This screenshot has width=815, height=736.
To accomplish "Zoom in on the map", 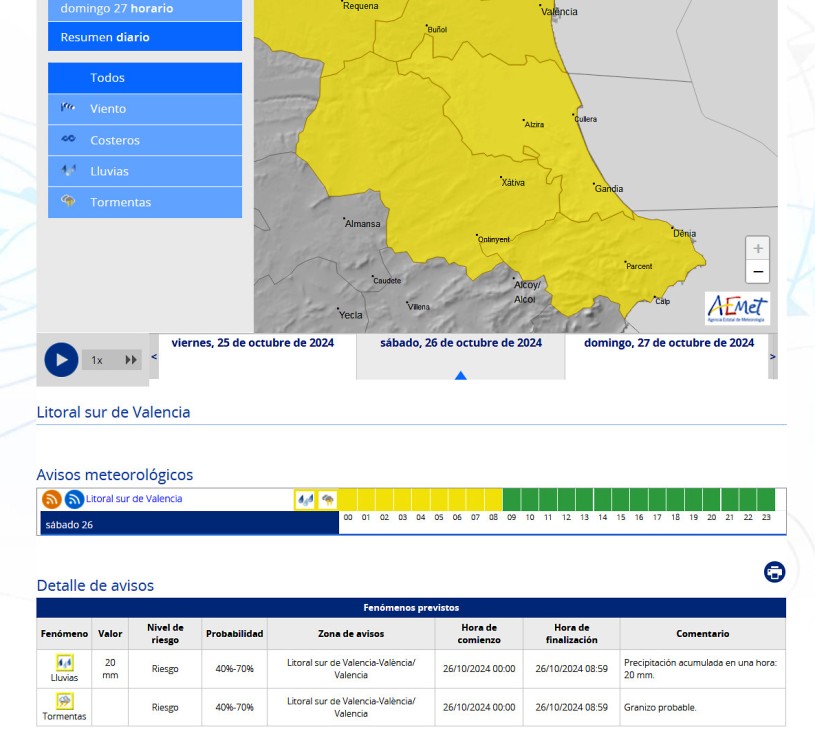I will [758, 248].
